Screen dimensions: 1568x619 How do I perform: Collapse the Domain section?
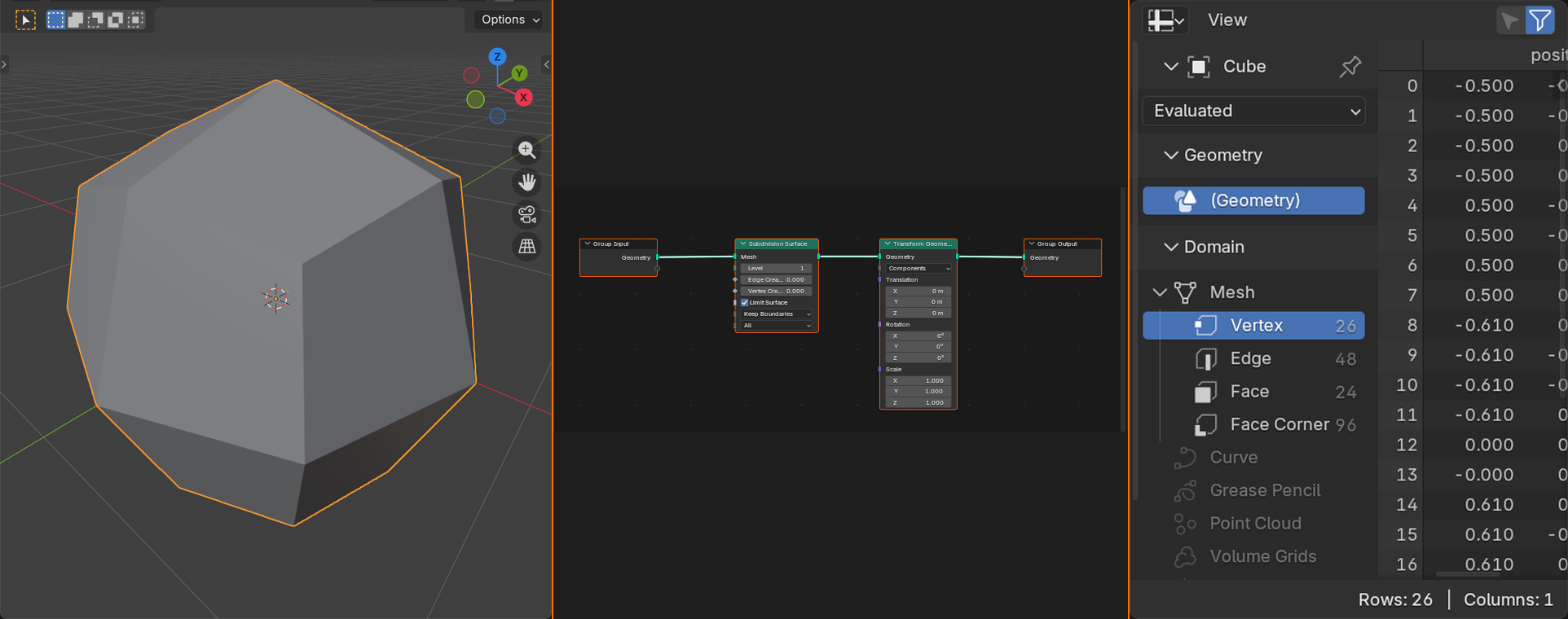click(x=1171, y=247)
